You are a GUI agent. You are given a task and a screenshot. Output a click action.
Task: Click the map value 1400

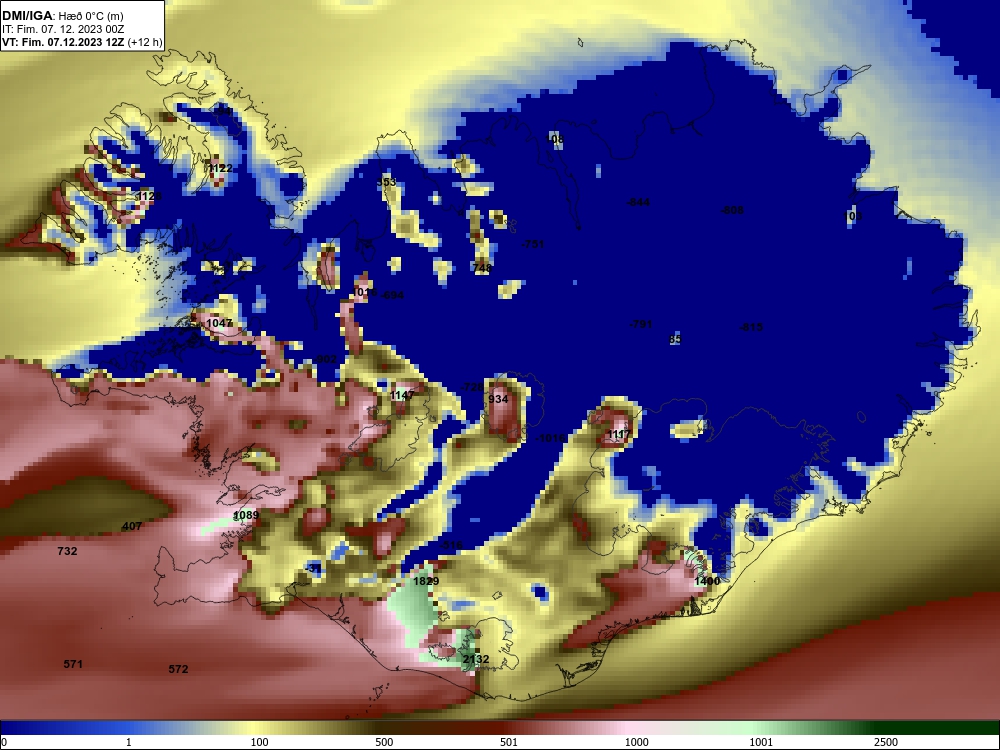point(707,581)
